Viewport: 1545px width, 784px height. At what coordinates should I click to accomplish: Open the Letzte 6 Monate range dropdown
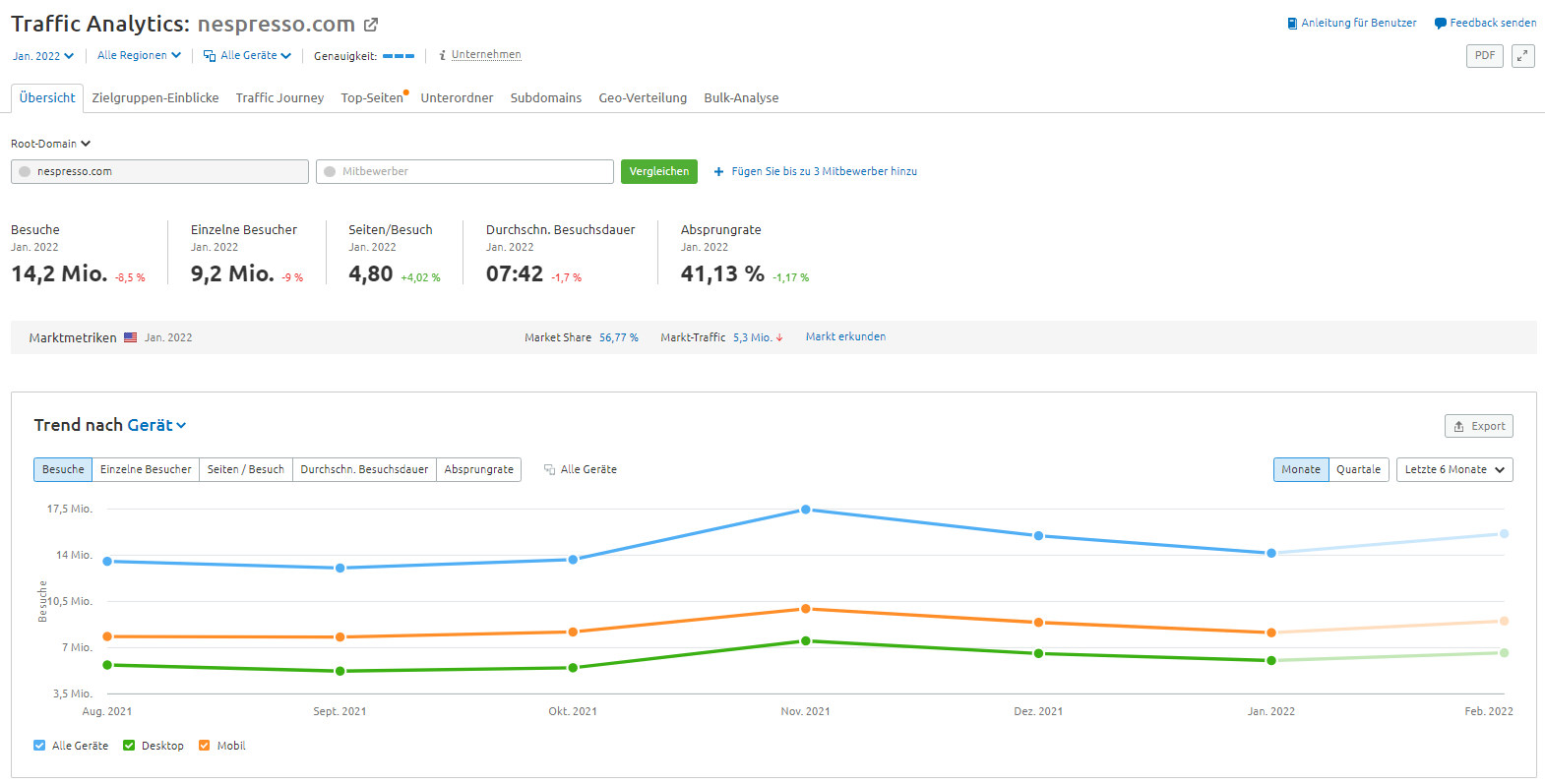1454,469
